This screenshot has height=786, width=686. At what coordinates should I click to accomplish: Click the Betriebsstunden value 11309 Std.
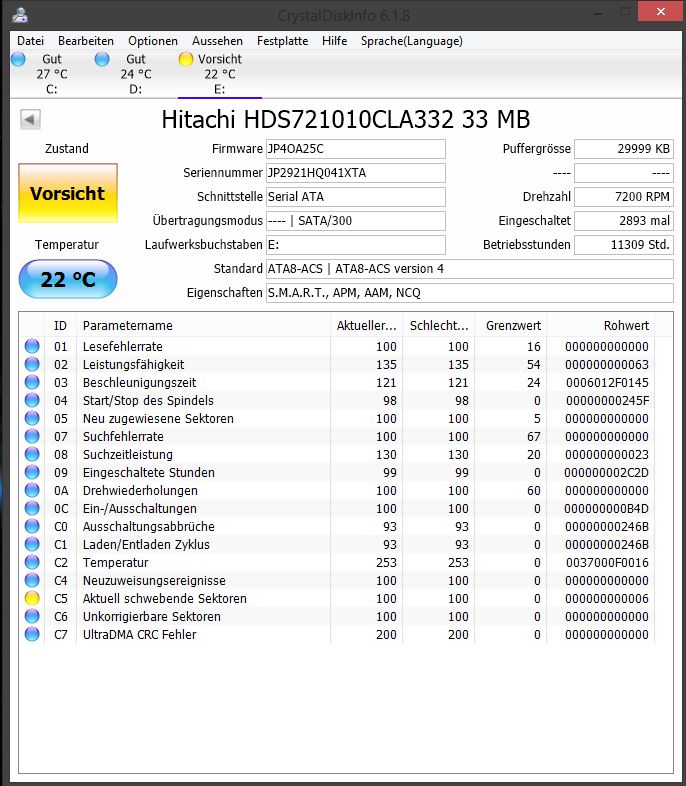[x=623, y=245]
